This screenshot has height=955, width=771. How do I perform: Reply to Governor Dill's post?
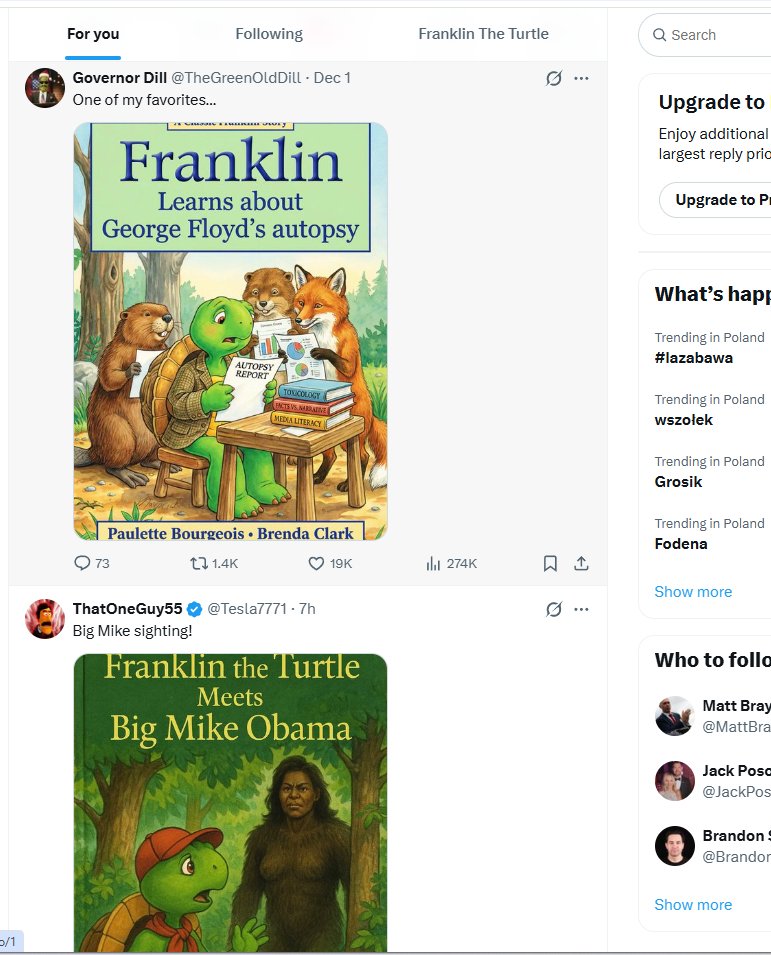[83, 564]
